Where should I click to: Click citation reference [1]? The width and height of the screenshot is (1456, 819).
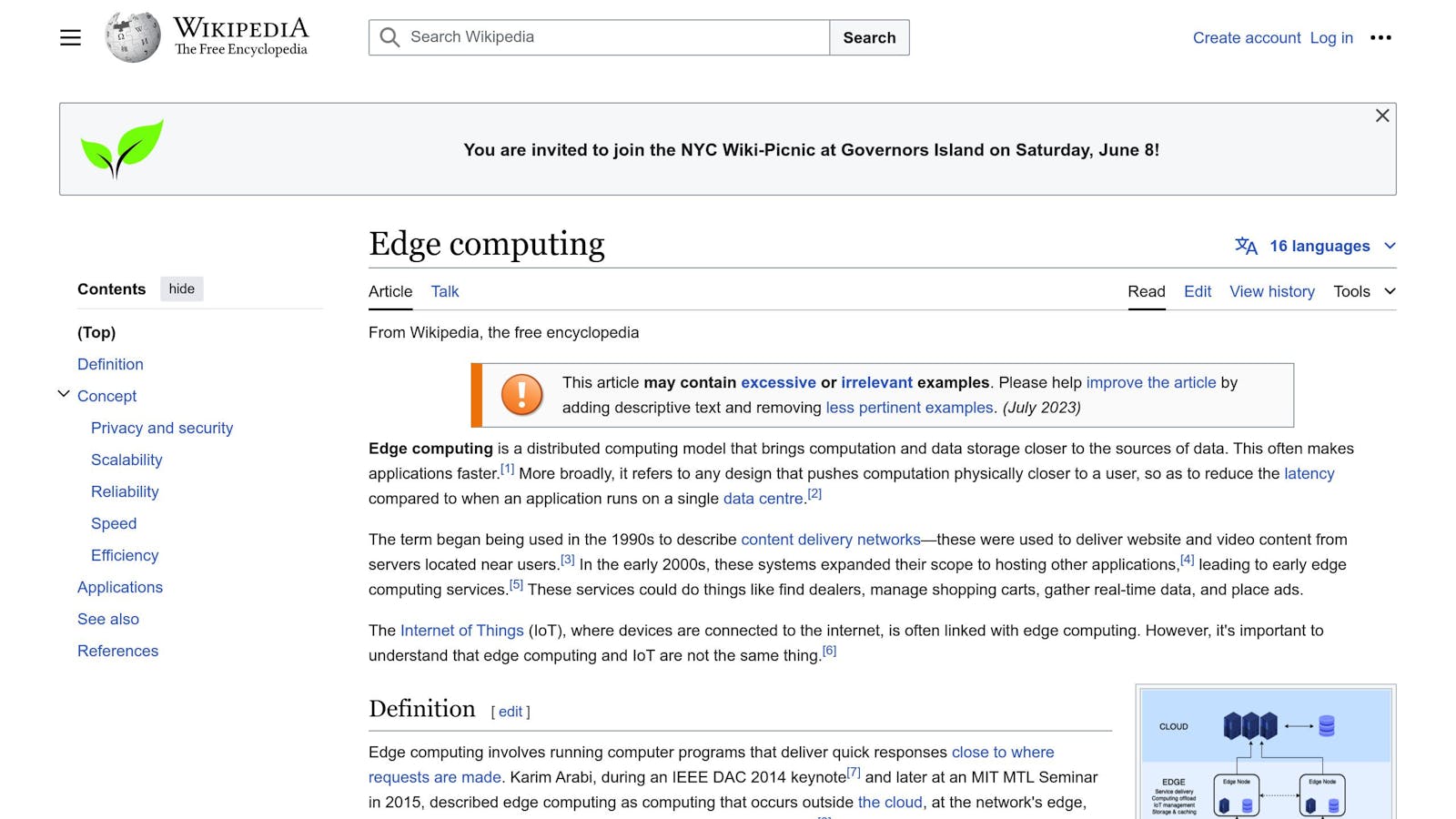coord(507,469)
